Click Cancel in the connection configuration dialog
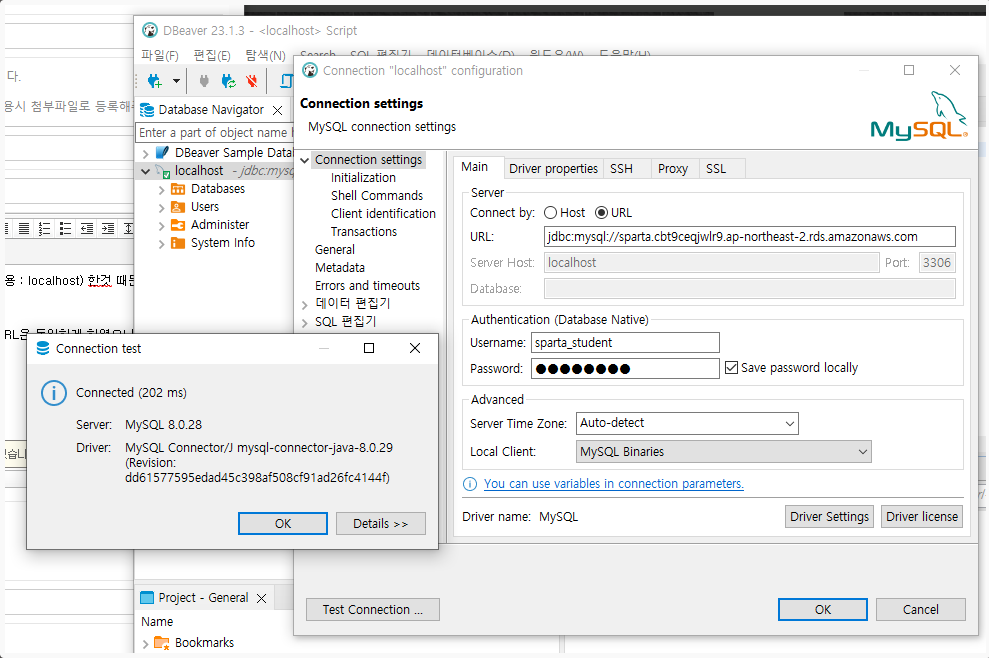 [x=921, y=609]
